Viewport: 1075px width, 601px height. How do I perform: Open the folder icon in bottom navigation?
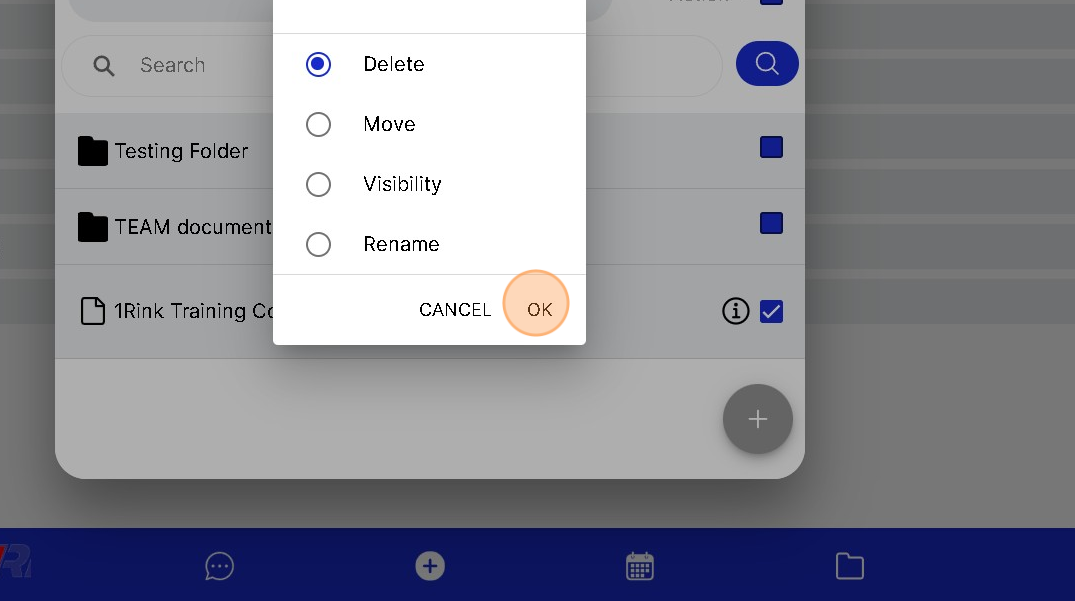coord(849,566)
